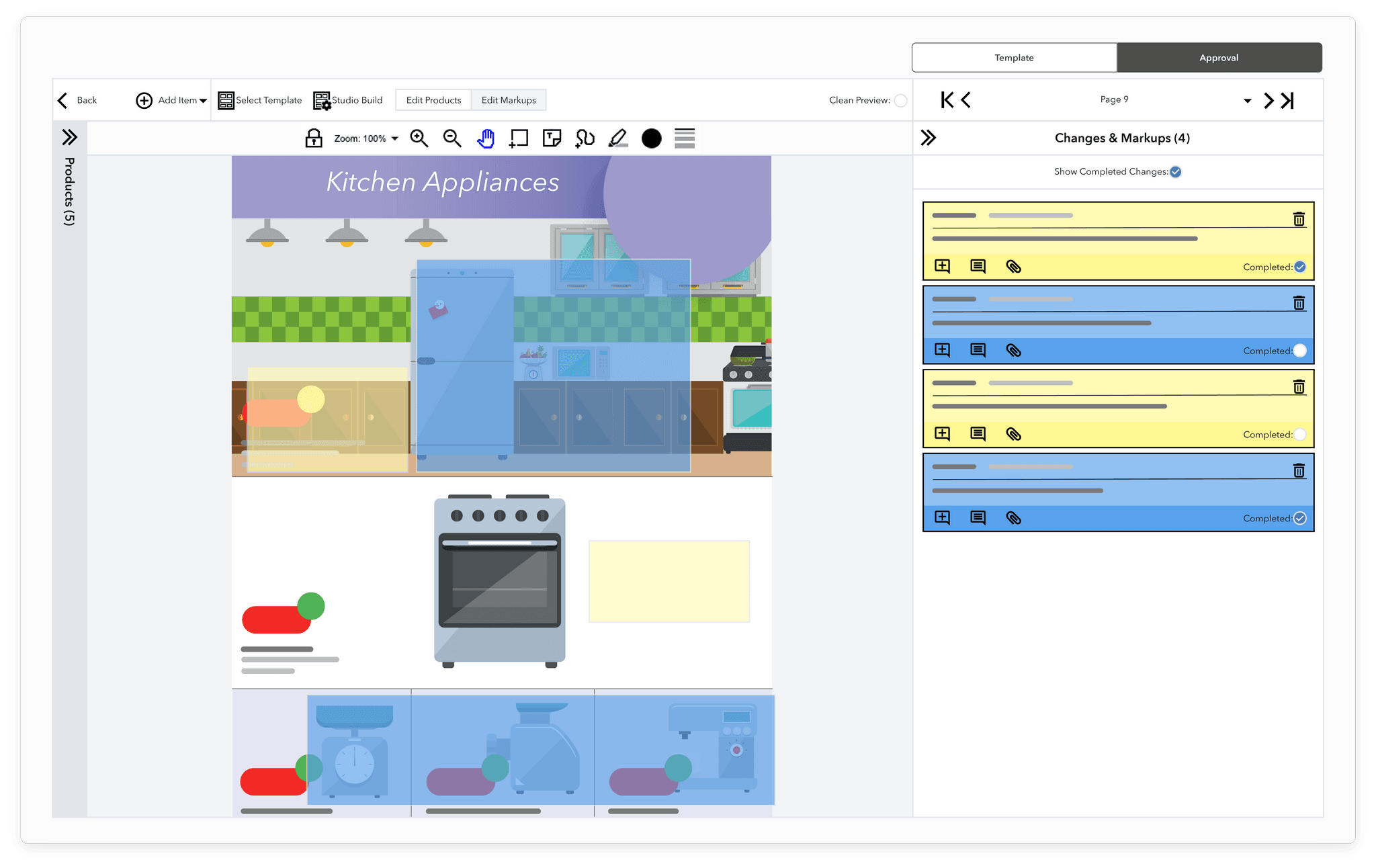
Task: Click the zoom in magnifier icon
Action: point(419,138)
